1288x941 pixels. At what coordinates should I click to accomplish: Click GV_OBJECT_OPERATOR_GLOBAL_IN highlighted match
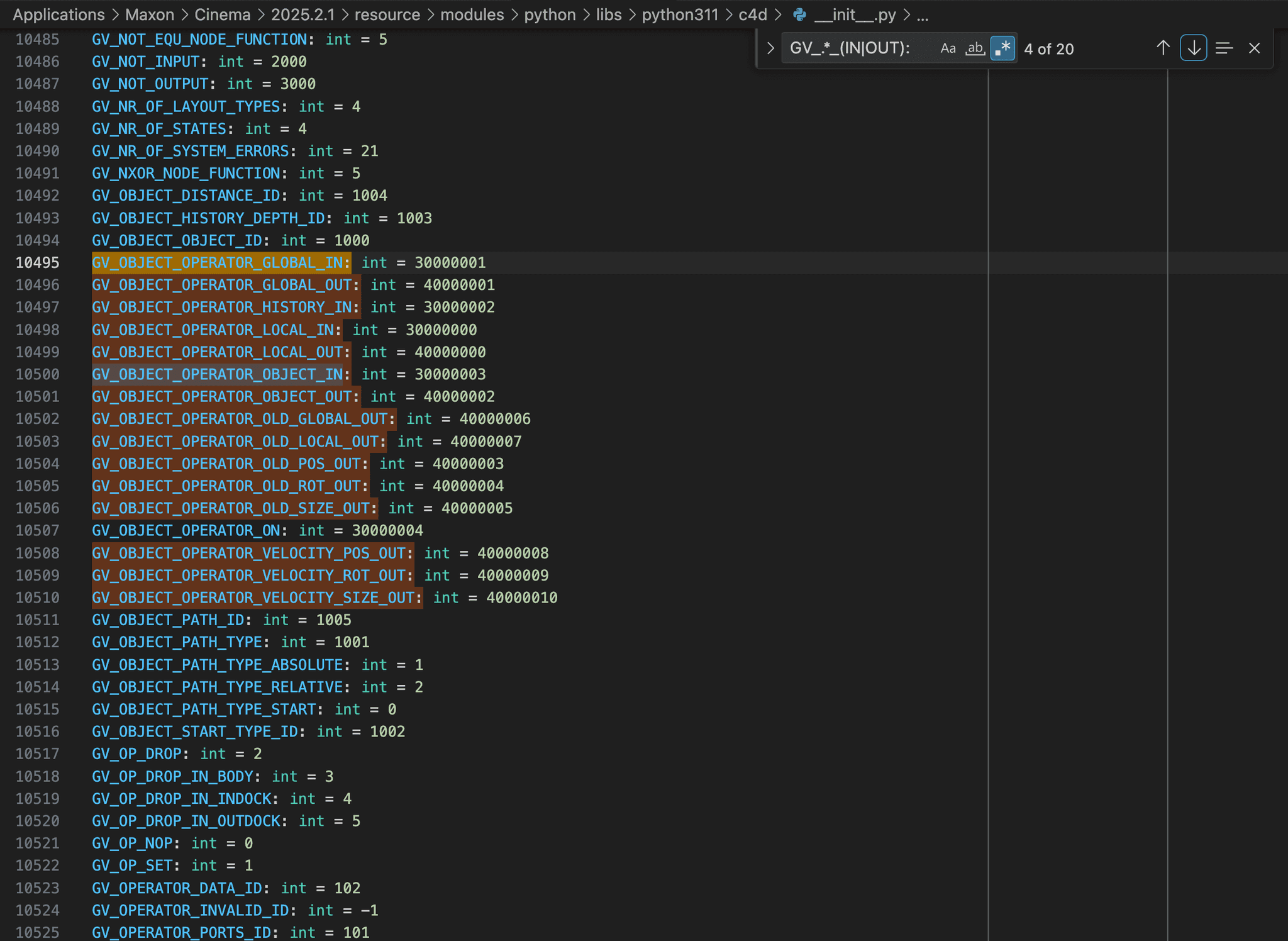tap(217, 262)
